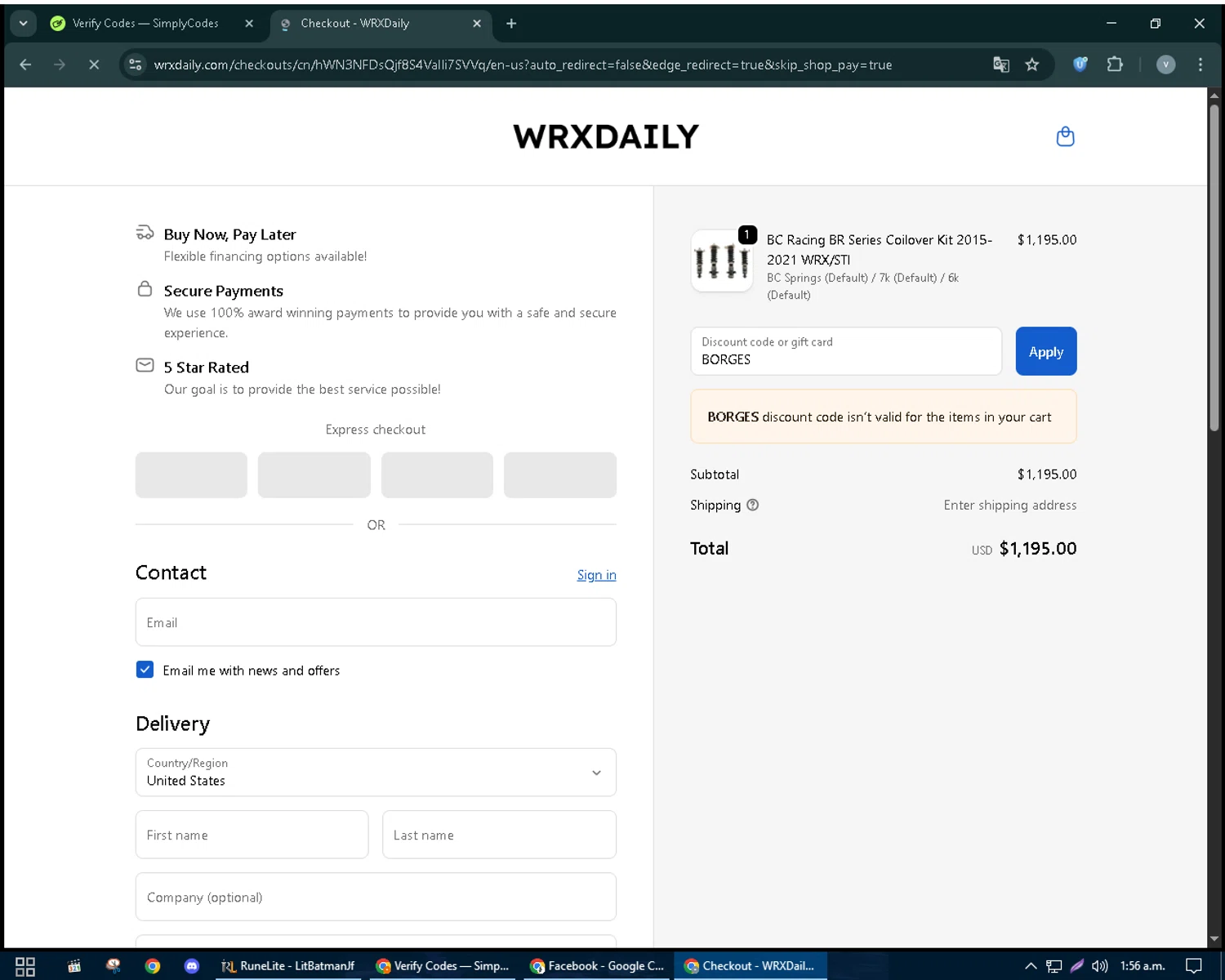Viewport: 1225px width, 980px height.
Task: Open the taskbar clock showing 1:56 a.m.
Action: click(1142, 966)
